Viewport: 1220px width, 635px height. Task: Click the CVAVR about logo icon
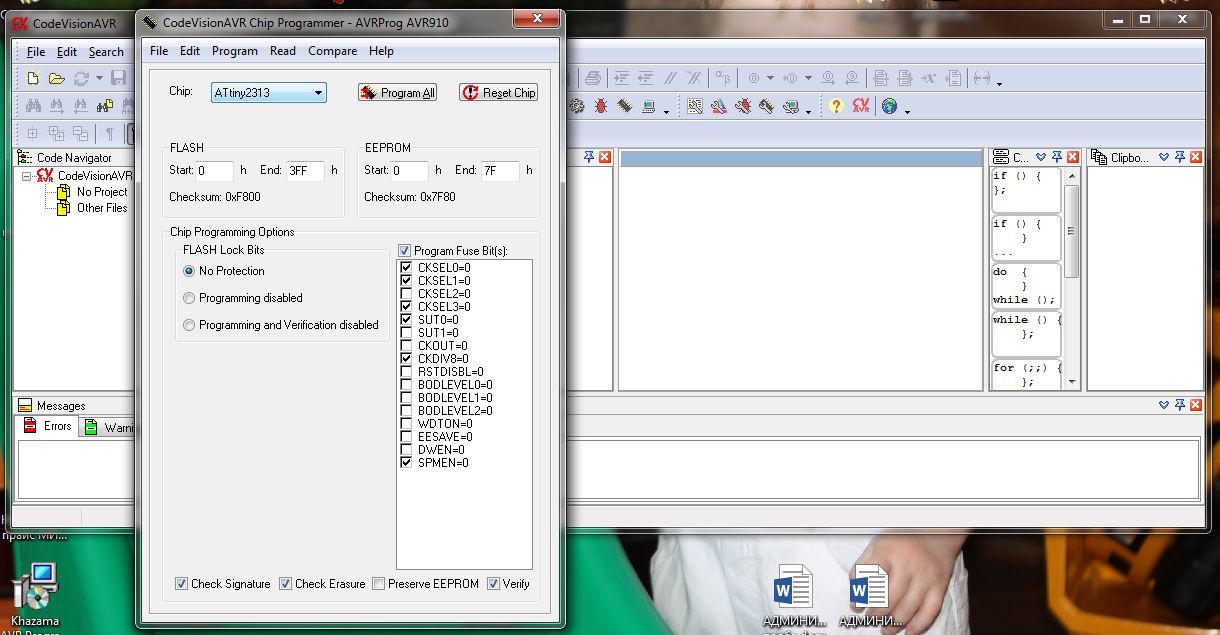tap(861, 106)
